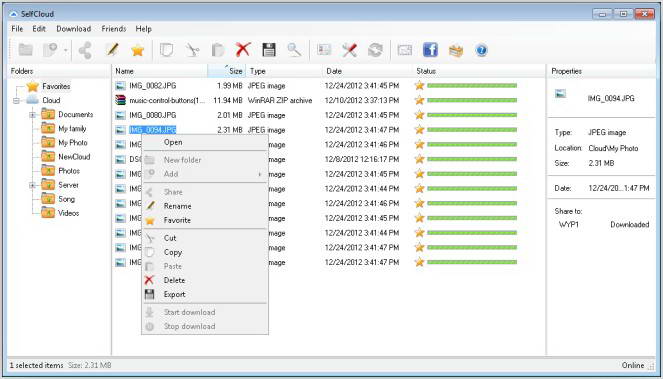Select file IMG_0080.JPG
Viewport: 663px width, 379px height.
point(153,115)
